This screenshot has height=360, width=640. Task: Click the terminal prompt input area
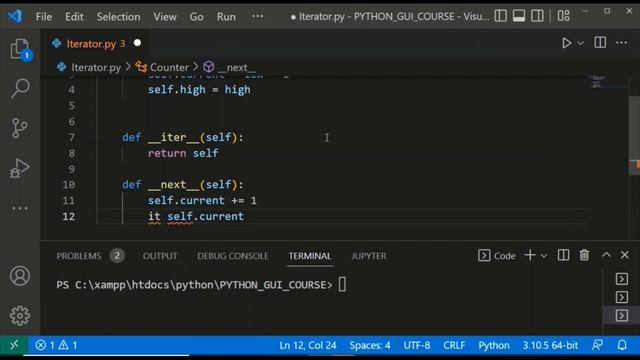pyautogui.click(x=342, y=284)
